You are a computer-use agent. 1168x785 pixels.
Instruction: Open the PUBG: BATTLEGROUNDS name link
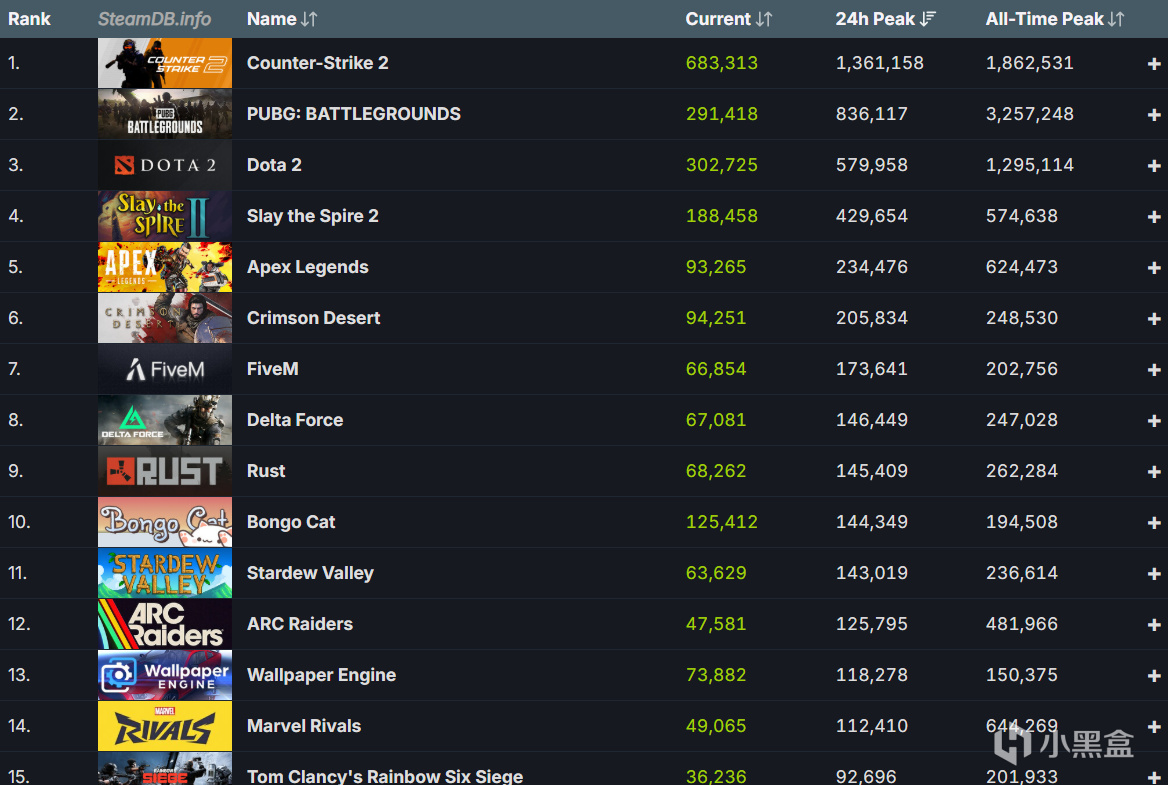[354, 114]
